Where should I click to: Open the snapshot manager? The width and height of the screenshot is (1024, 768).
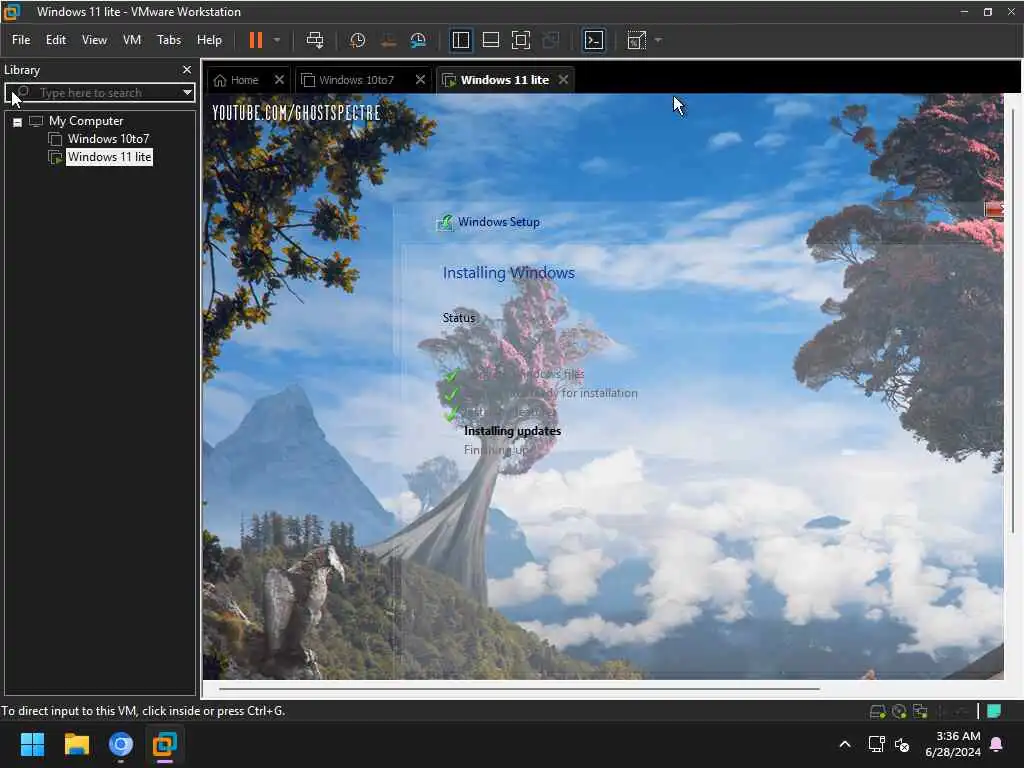pos(418,40)
